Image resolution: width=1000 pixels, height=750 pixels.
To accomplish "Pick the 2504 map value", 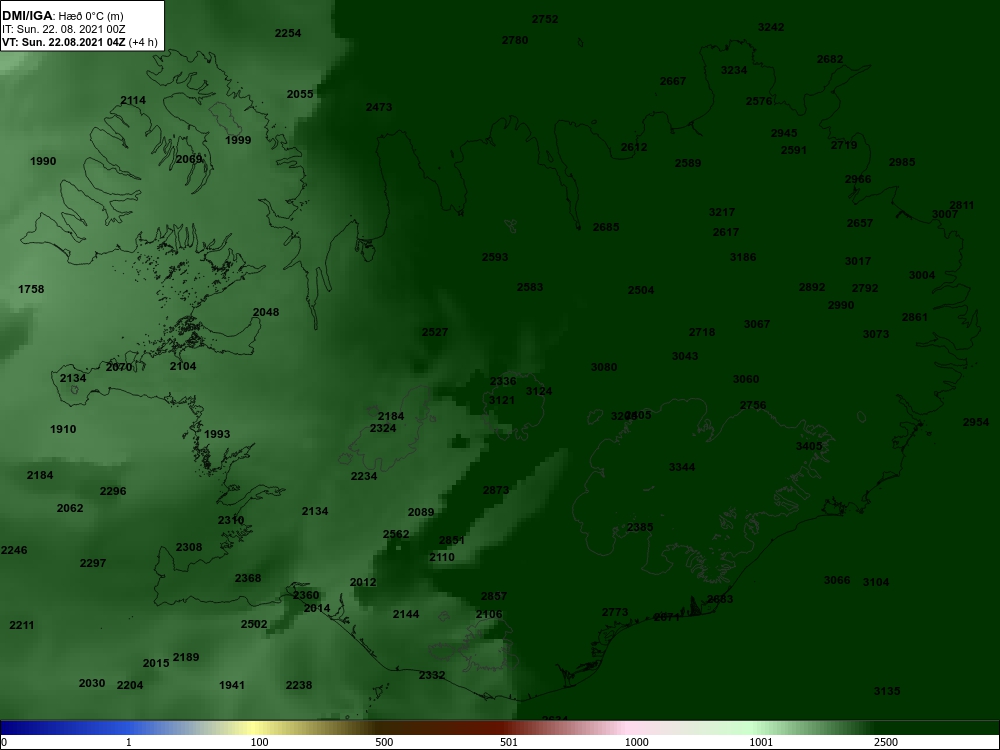I will pos(641,290).
